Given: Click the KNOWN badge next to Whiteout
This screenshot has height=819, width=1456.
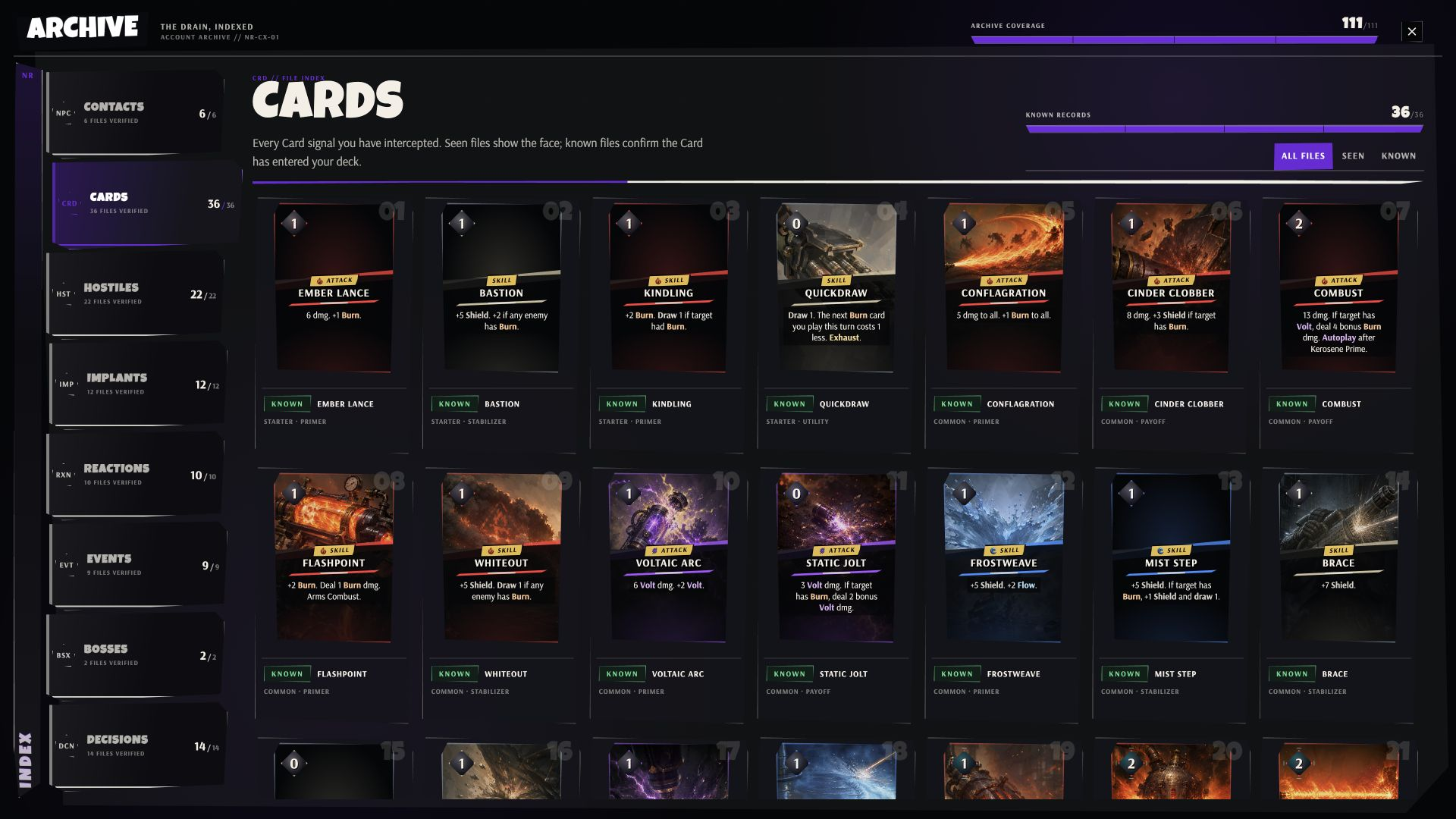Looking at the screenshot, I should pos(454,674).
